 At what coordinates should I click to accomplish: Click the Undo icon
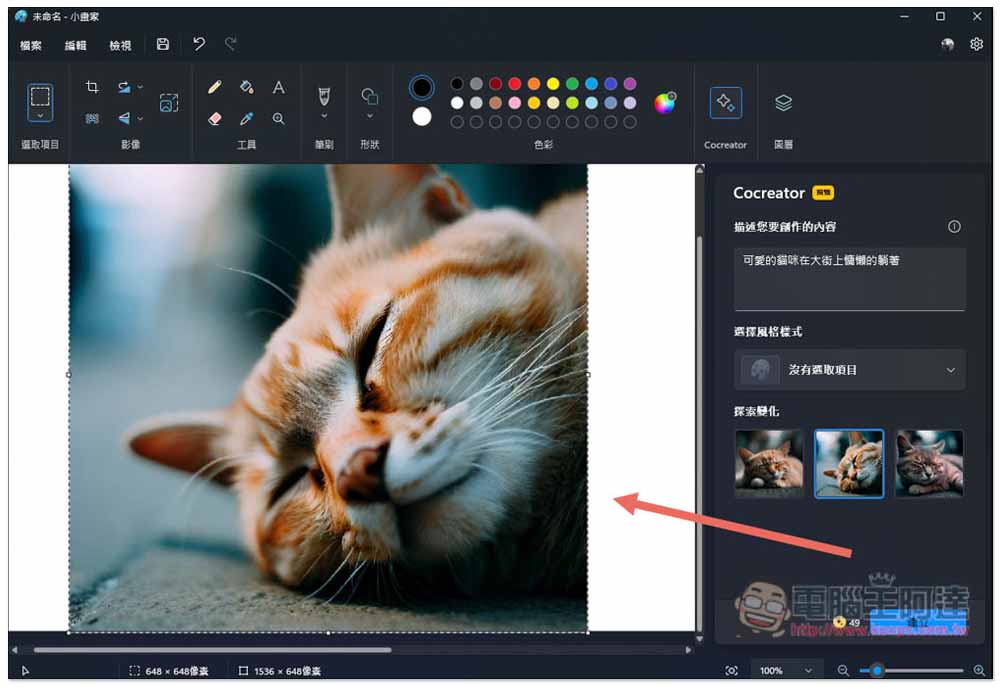coord(199,44)
